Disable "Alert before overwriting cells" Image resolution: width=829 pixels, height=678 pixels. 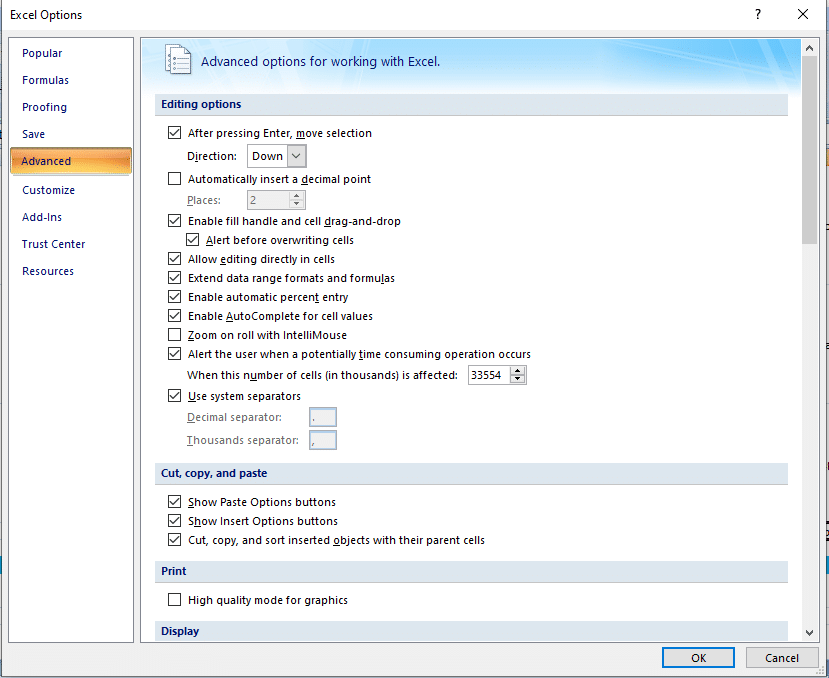191,239
